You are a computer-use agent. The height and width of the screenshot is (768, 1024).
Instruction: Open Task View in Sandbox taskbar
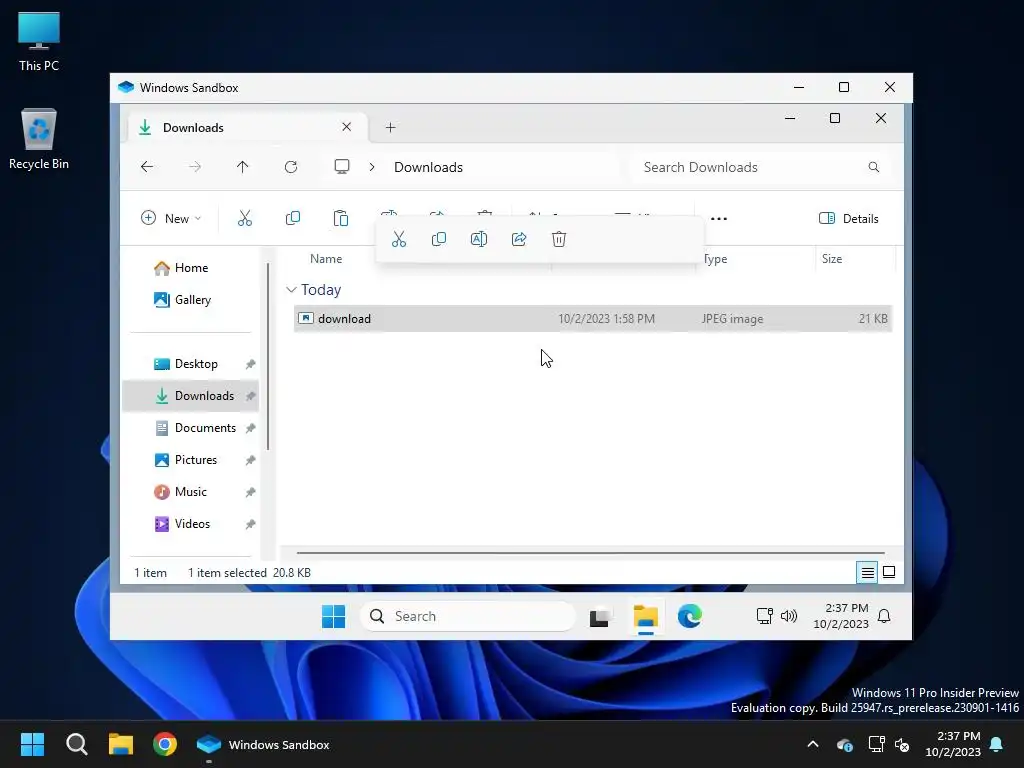pyautogui.click(x=600, y=616)
